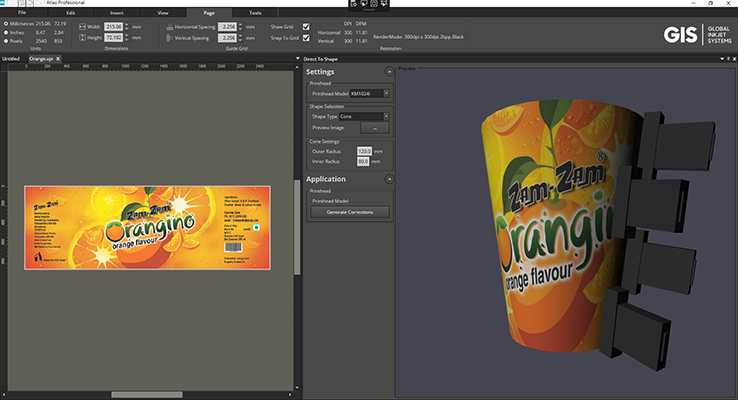Image resolution: width=738 pixels, height=400 pixels.
Task: Click the horizontal scrollbar thumb of the canvas
Action: (147, 394)
